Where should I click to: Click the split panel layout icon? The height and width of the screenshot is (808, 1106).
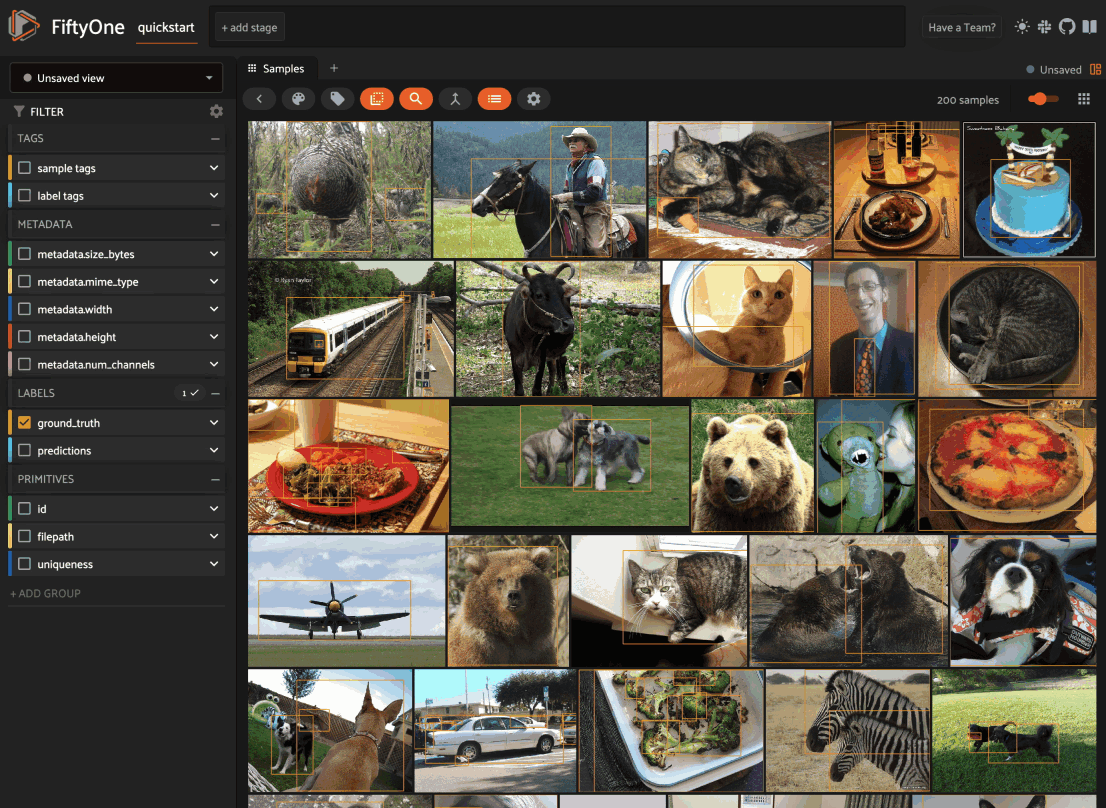tap(1095, 69)
